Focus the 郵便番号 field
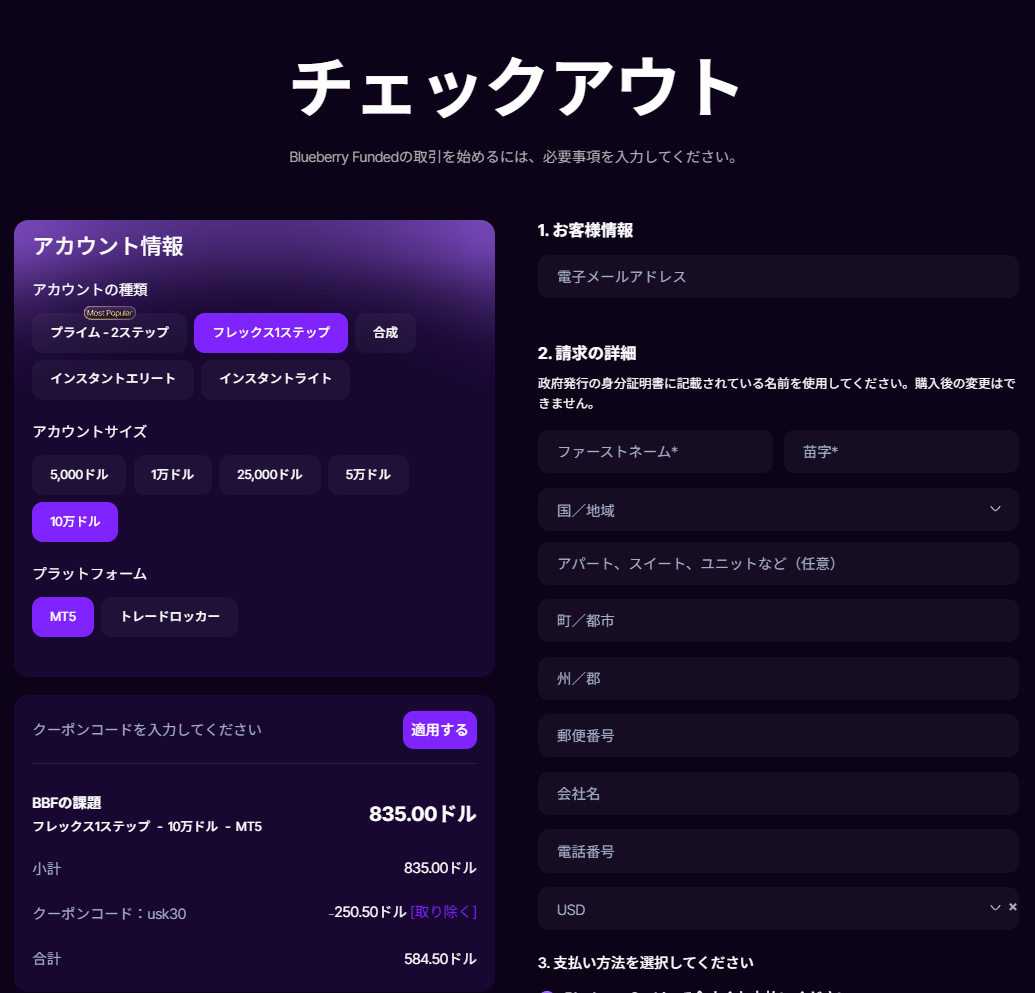Image resolution: width=1035 pixels, height=993 pixels. click(778, 736)
